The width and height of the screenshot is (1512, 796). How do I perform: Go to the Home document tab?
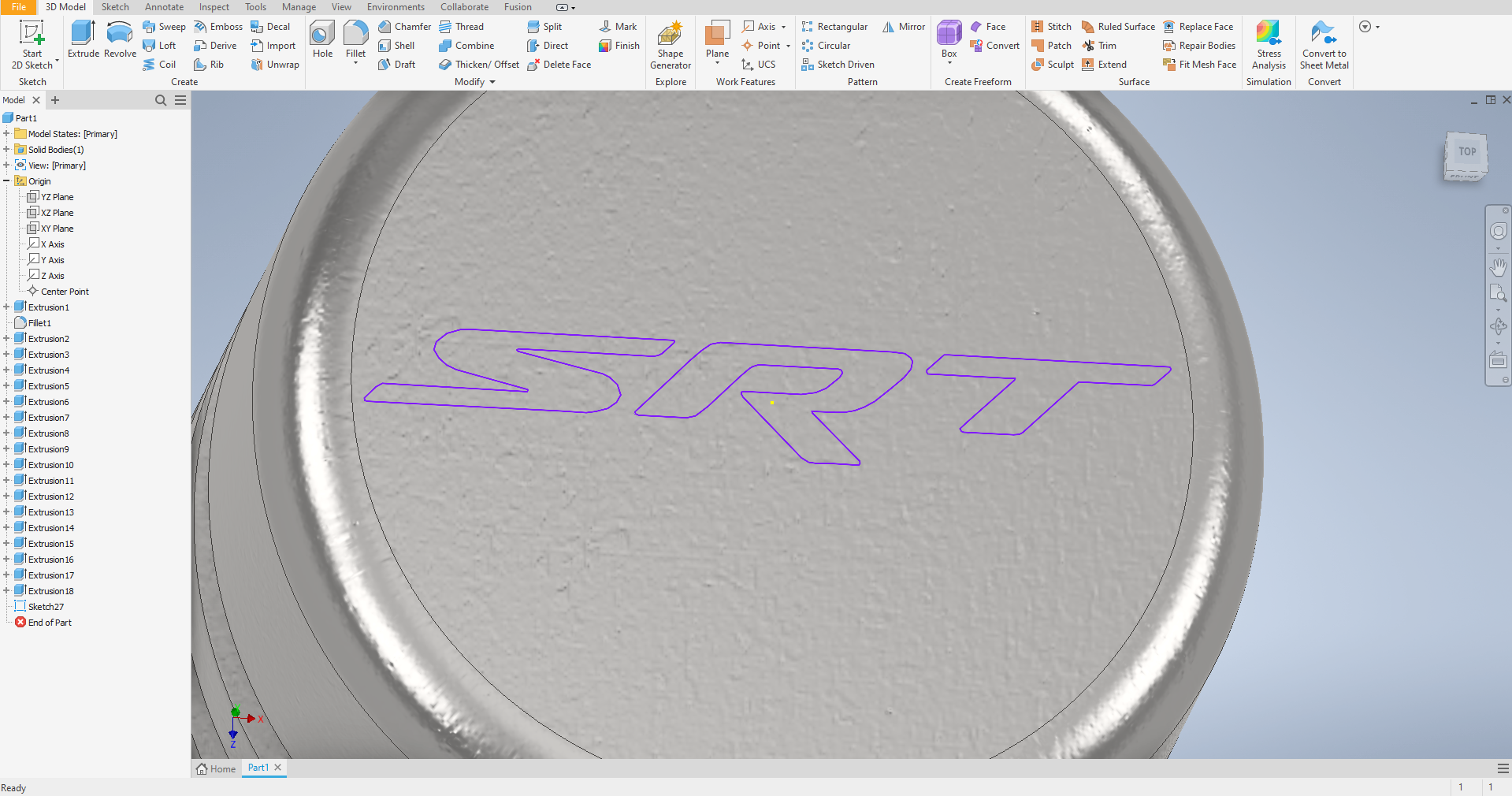tap(216, 768)
